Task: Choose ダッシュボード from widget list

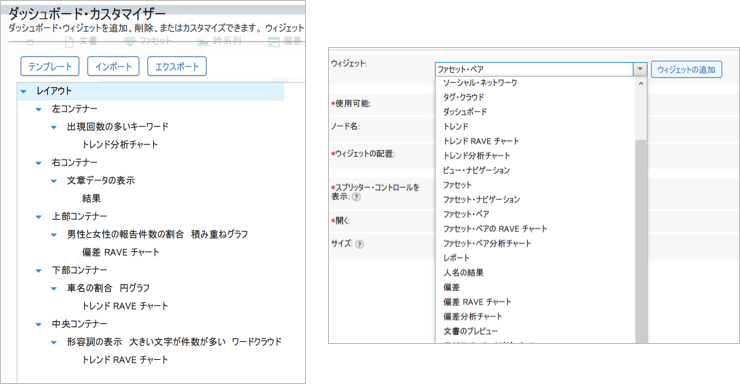Action: pyautogui.click(x=465, y=112)
